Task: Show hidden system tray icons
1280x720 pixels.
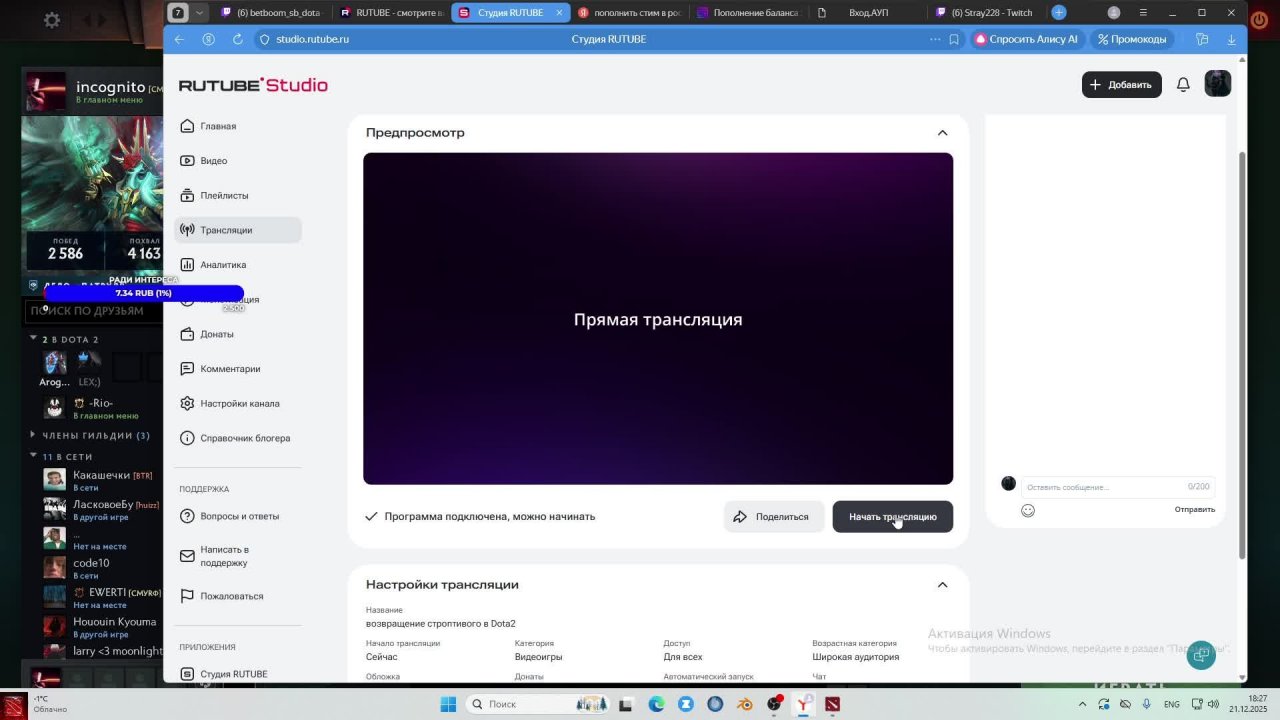Action: [1082, 704]
